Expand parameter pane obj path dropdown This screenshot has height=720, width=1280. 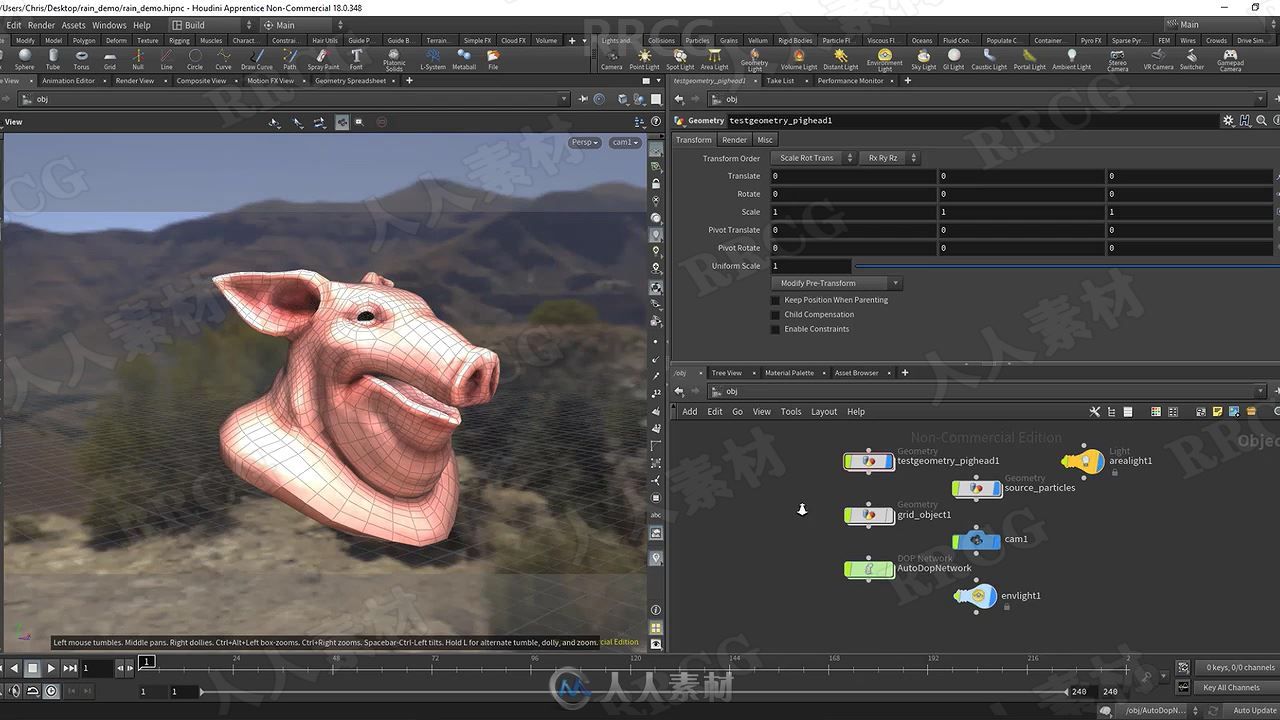point(1260,99)
